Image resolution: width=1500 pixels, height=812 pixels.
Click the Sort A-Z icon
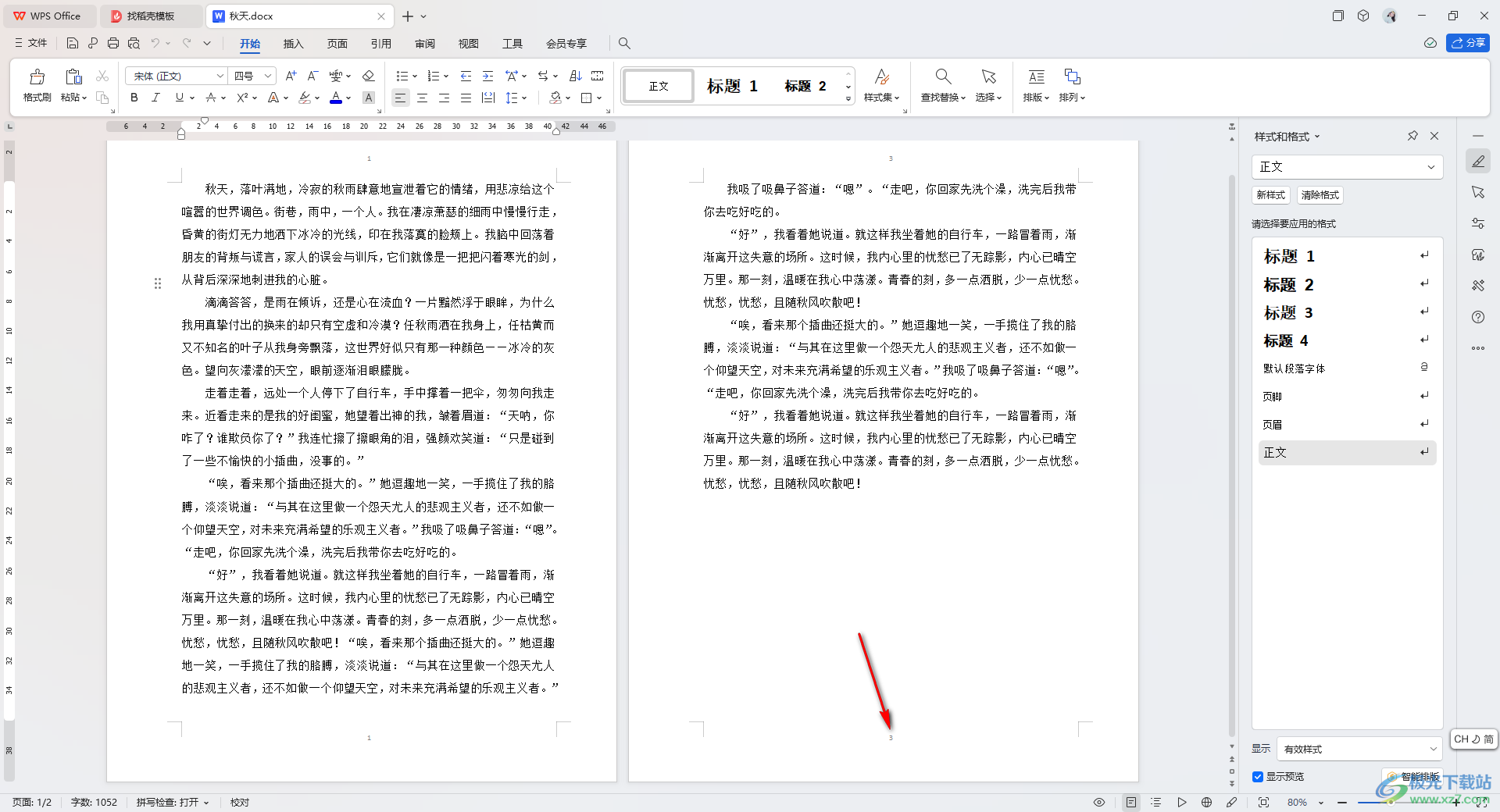coord(576,76)
